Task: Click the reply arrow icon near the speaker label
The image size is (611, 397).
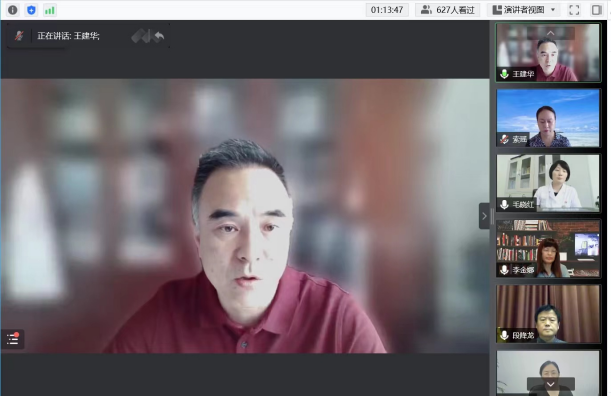Action: [159, 37]
